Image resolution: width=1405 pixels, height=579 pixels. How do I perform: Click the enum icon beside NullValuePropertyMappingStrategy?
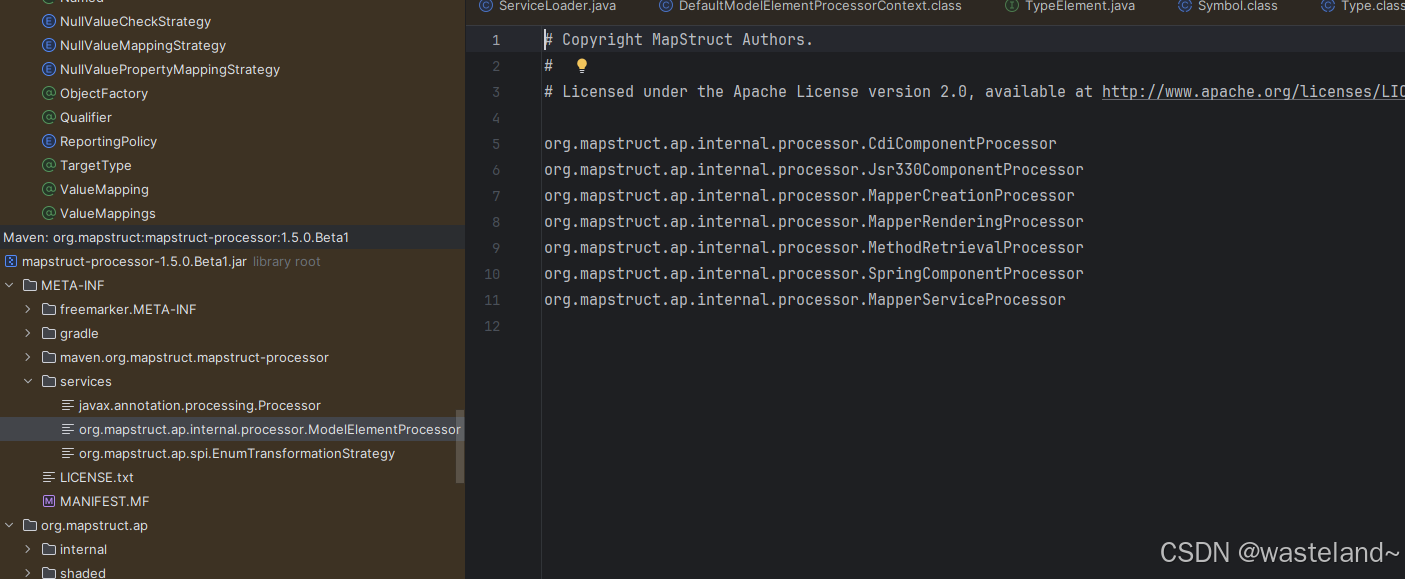point(48,69)
